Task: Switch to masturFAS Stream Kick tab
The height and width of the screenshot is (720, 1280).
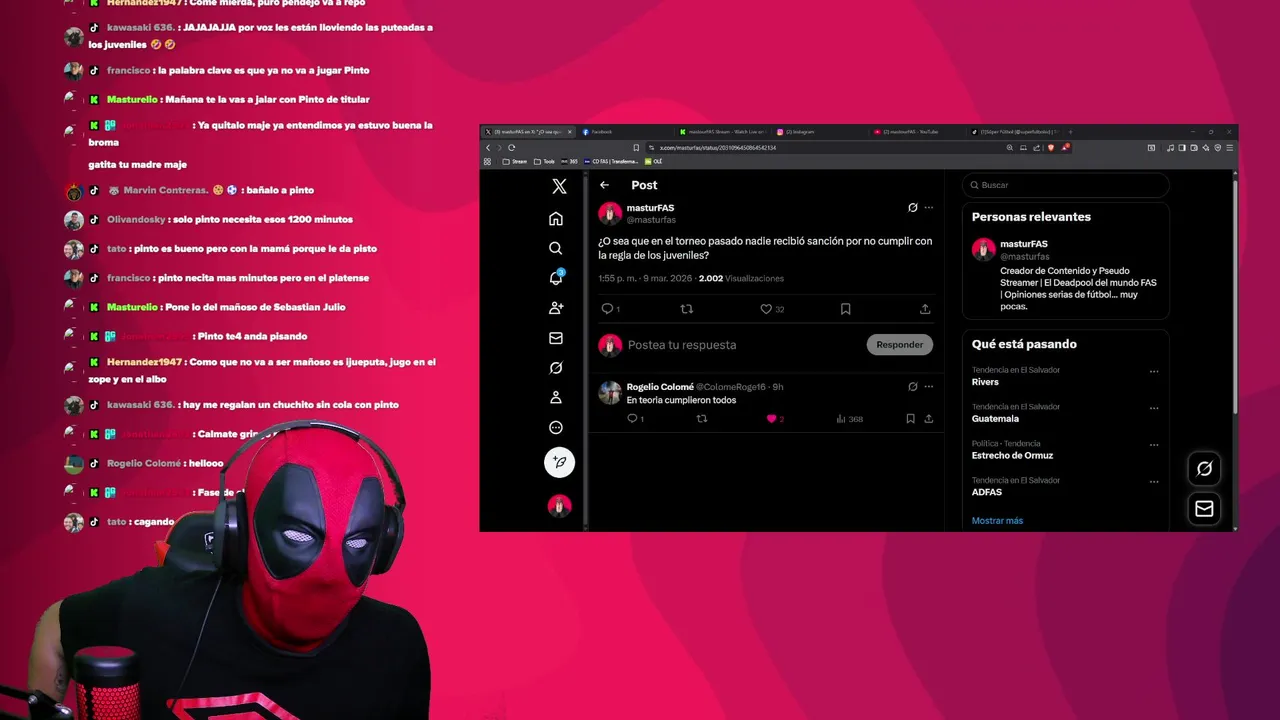Action: tap(722, 132)
